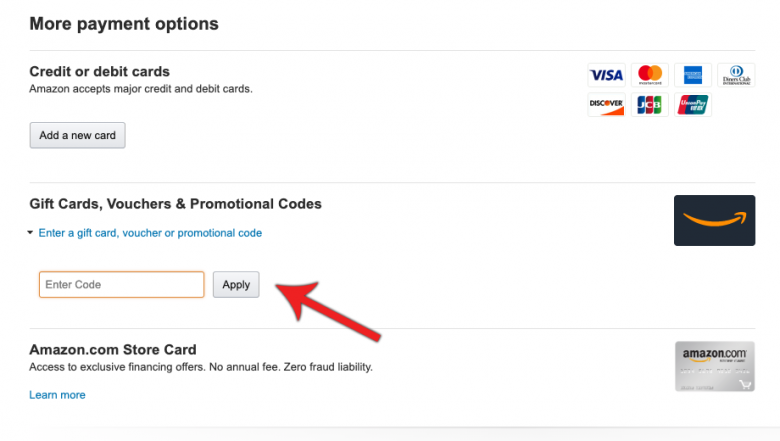Image resolution: width=780 pixels, height=441 pixels.
Task: Click the Amazon.com Store Card heading
Action: pos(113,350)
